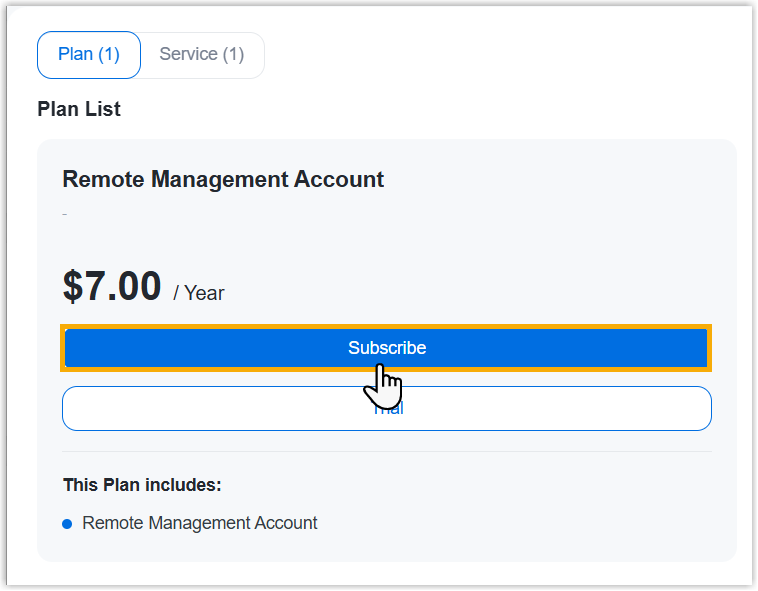Image resolution: width=758 pixels, height=591 pixels.
Task: Switch to the Plan (1) tab
Action: pyautogui.click(x=89, y=55)
